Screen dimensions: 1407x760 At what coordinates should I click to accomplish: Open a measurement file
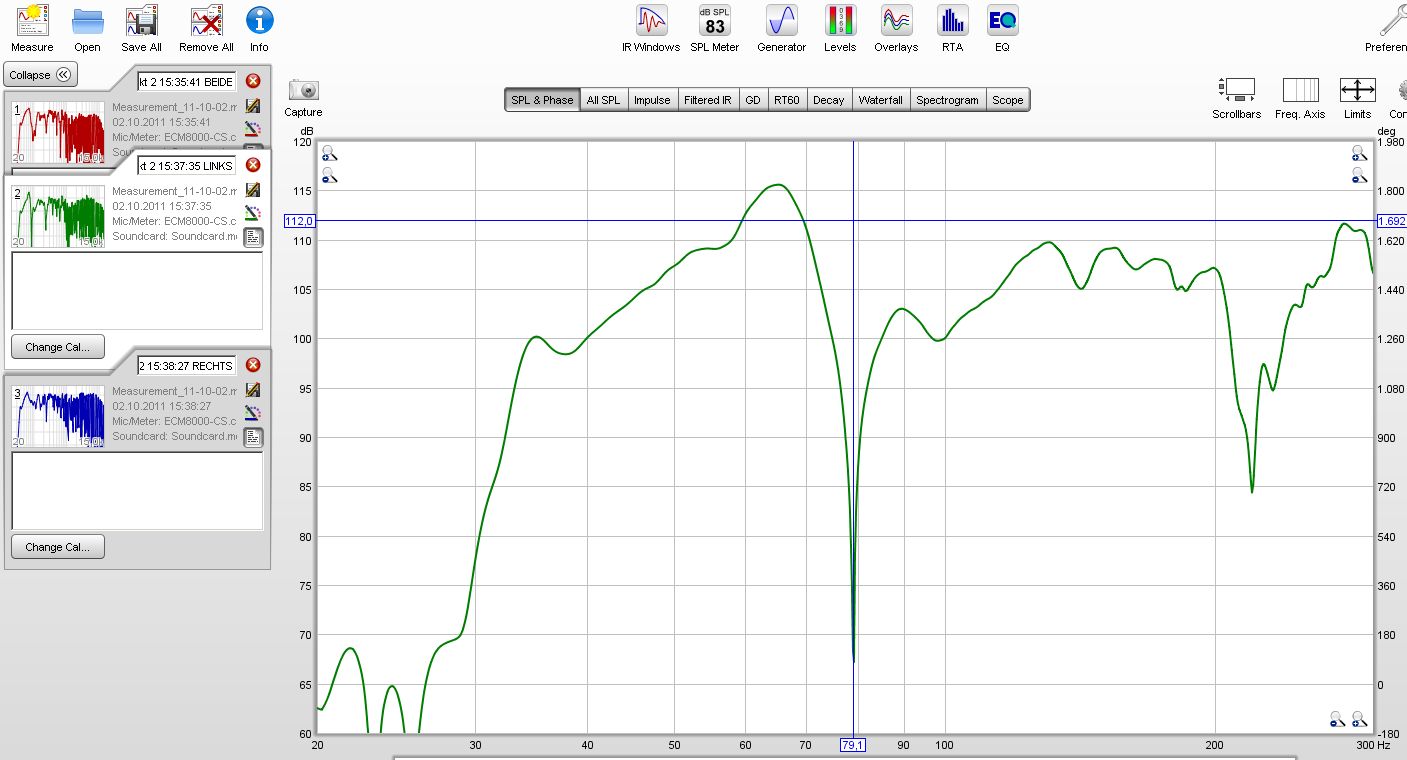tap(87, 28)
